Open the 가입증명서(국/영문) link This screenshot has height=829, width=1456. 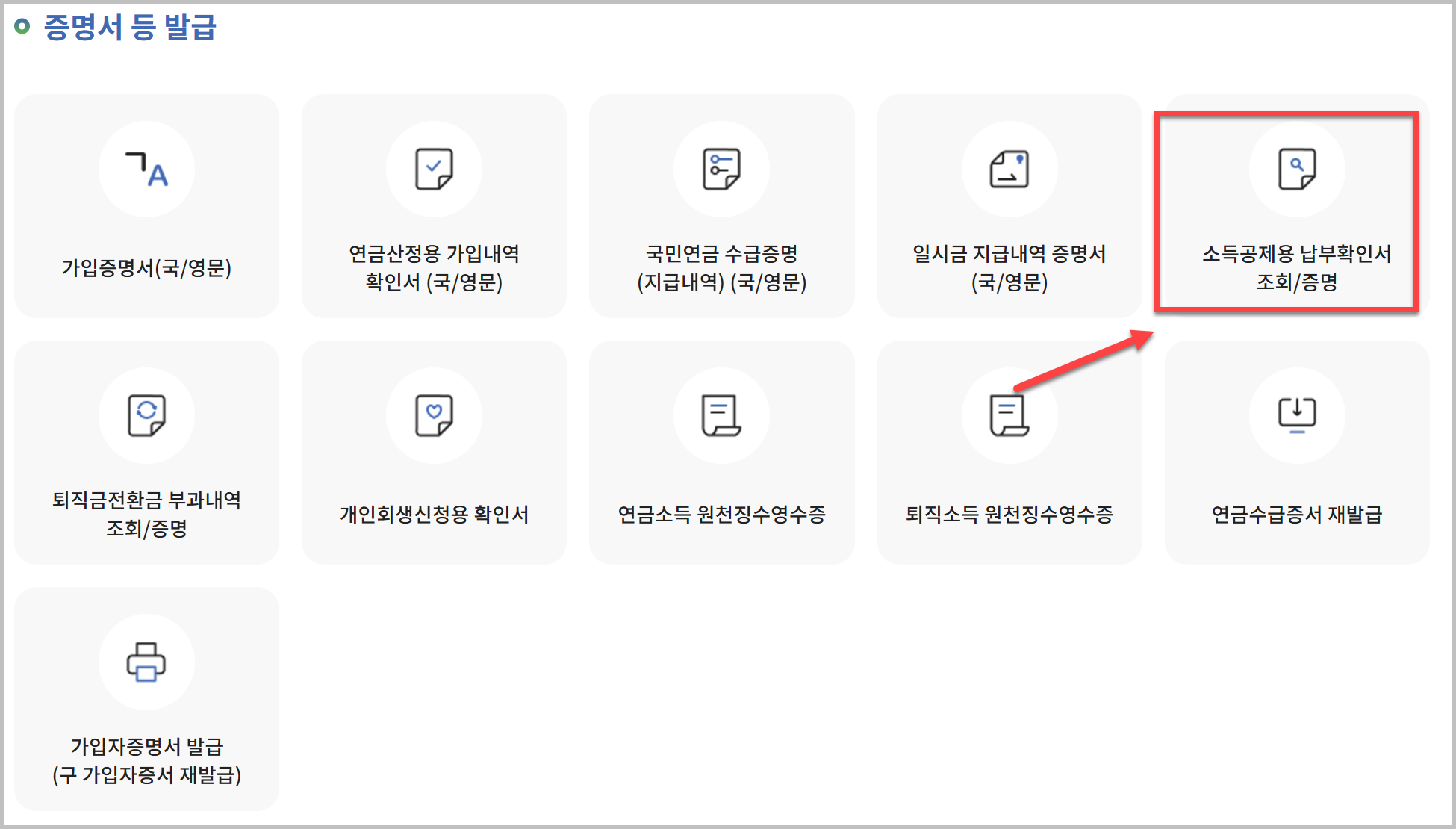tap(146, 268)
